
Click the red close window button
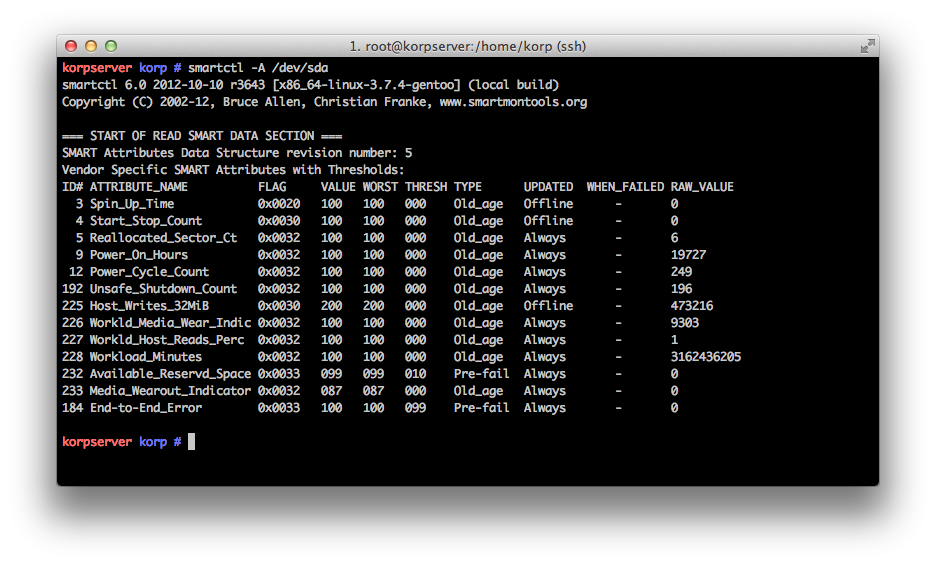(71, 46)
